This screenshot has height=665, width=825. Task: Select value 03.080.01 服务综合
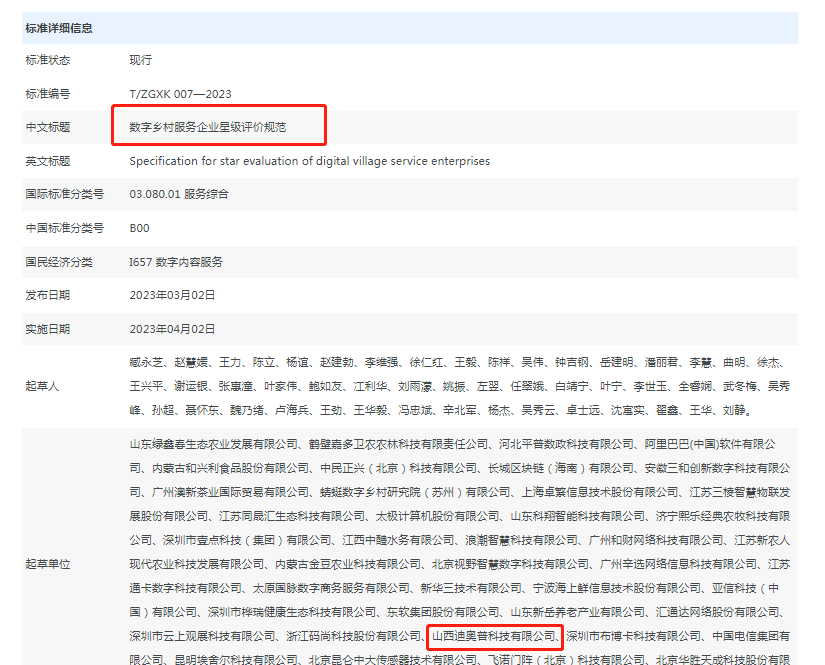click(x=179, y=194)
